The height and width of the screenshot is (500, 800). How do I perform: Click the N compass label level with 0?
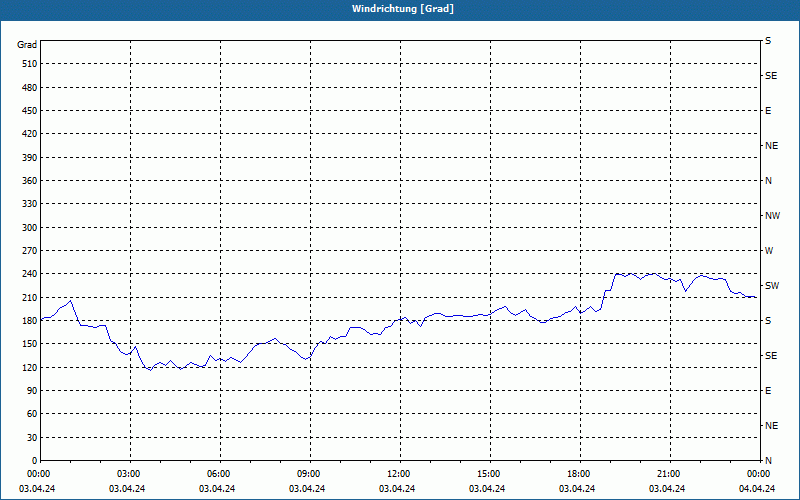coord(768,460)
